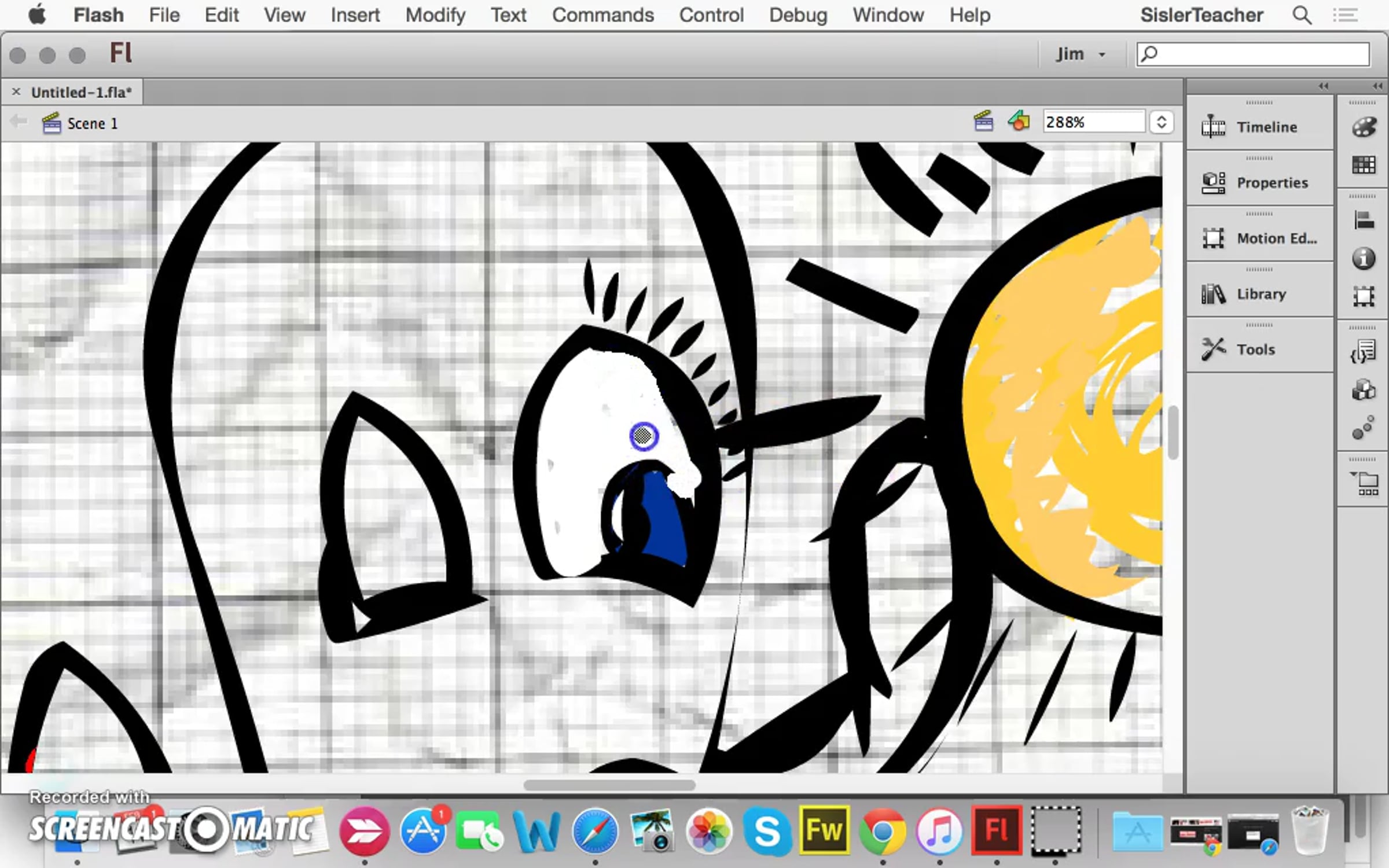Open the Jim workspace dropdown

pos(1080,54)
